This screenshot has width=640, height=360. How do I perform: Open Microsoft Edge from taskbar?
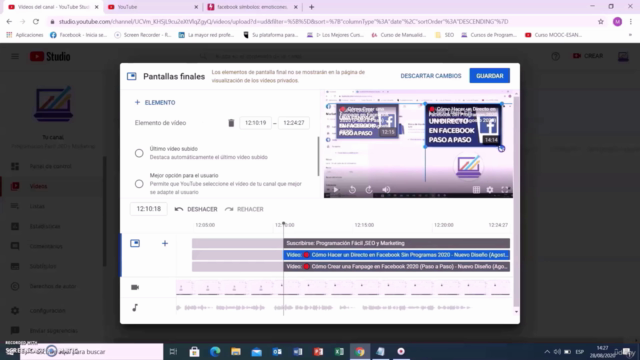point(215,351)
